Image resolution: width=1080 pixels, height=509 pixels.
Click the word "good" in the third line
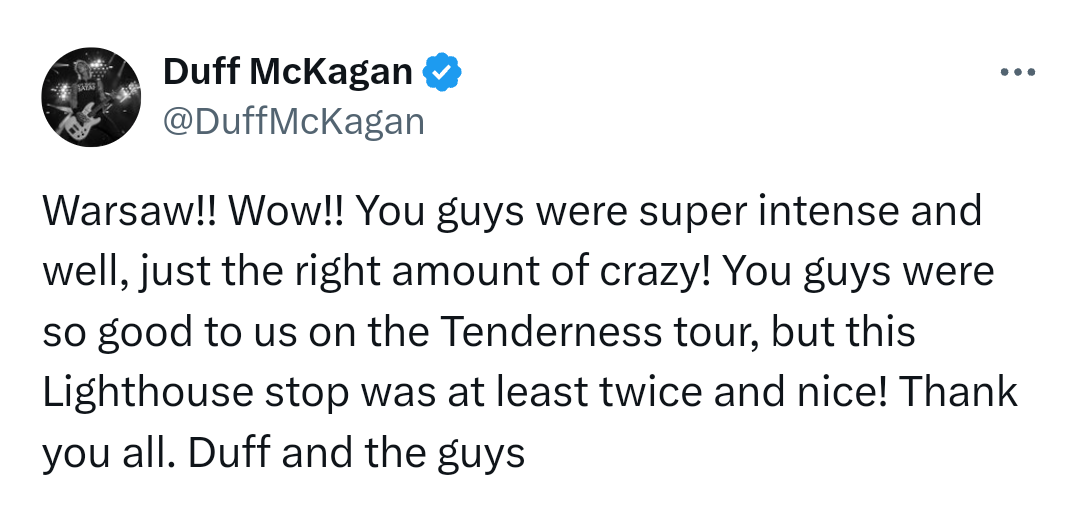[144, 332]
